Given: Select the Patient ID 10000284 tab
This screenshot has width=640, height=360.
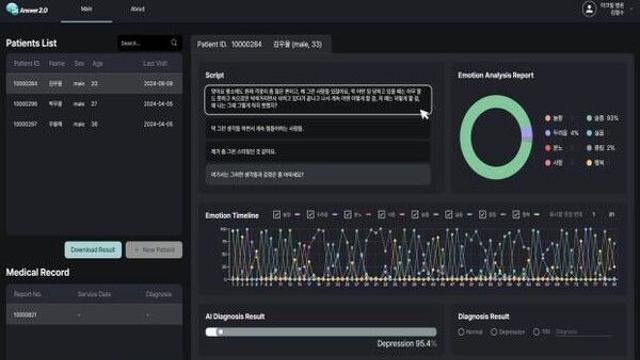Looking at the screenshot, I should pos(260,44).
